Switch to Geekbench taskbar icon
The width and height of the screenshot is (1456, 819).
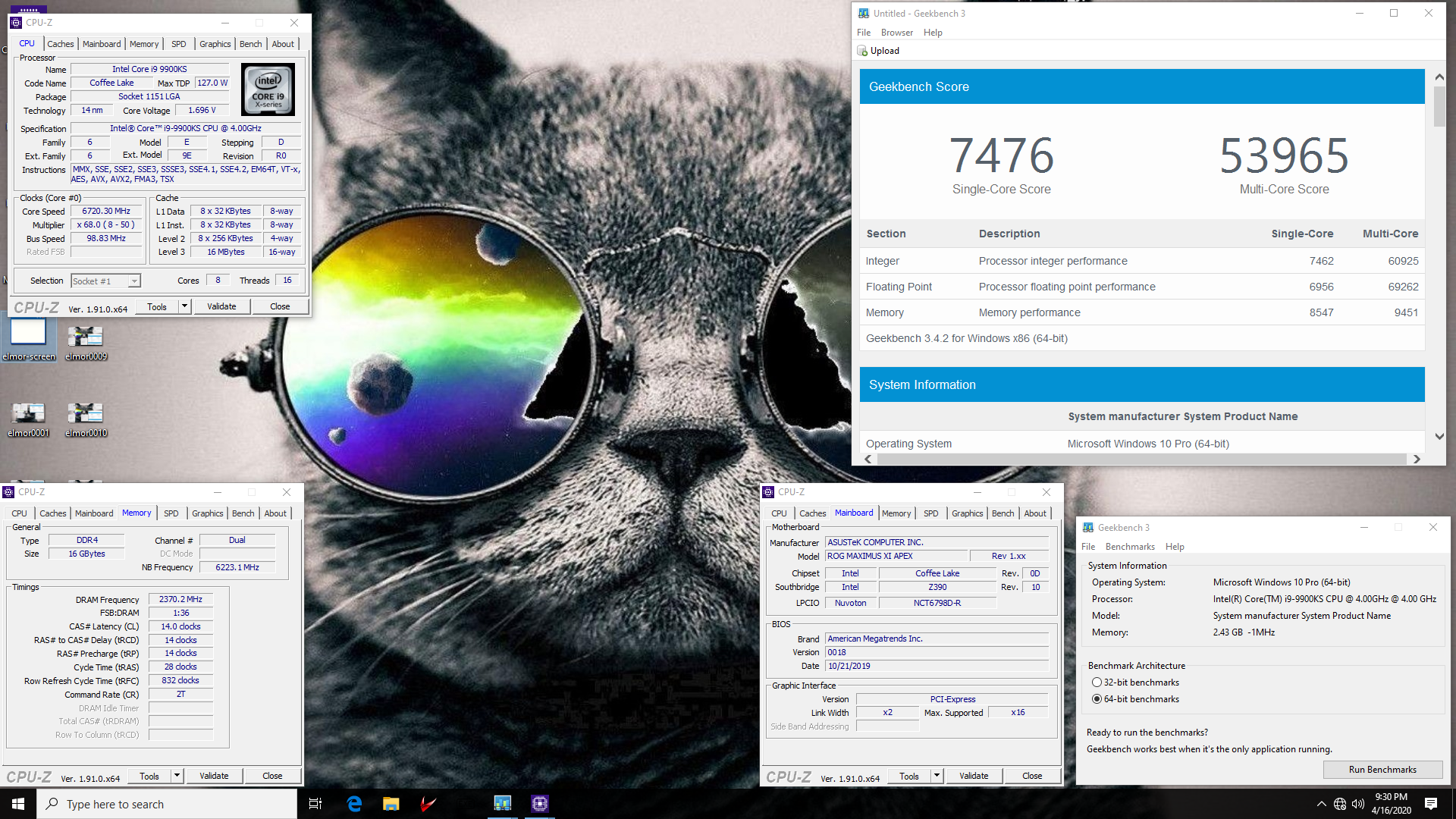pyautogui.click(x=502, y=804)
